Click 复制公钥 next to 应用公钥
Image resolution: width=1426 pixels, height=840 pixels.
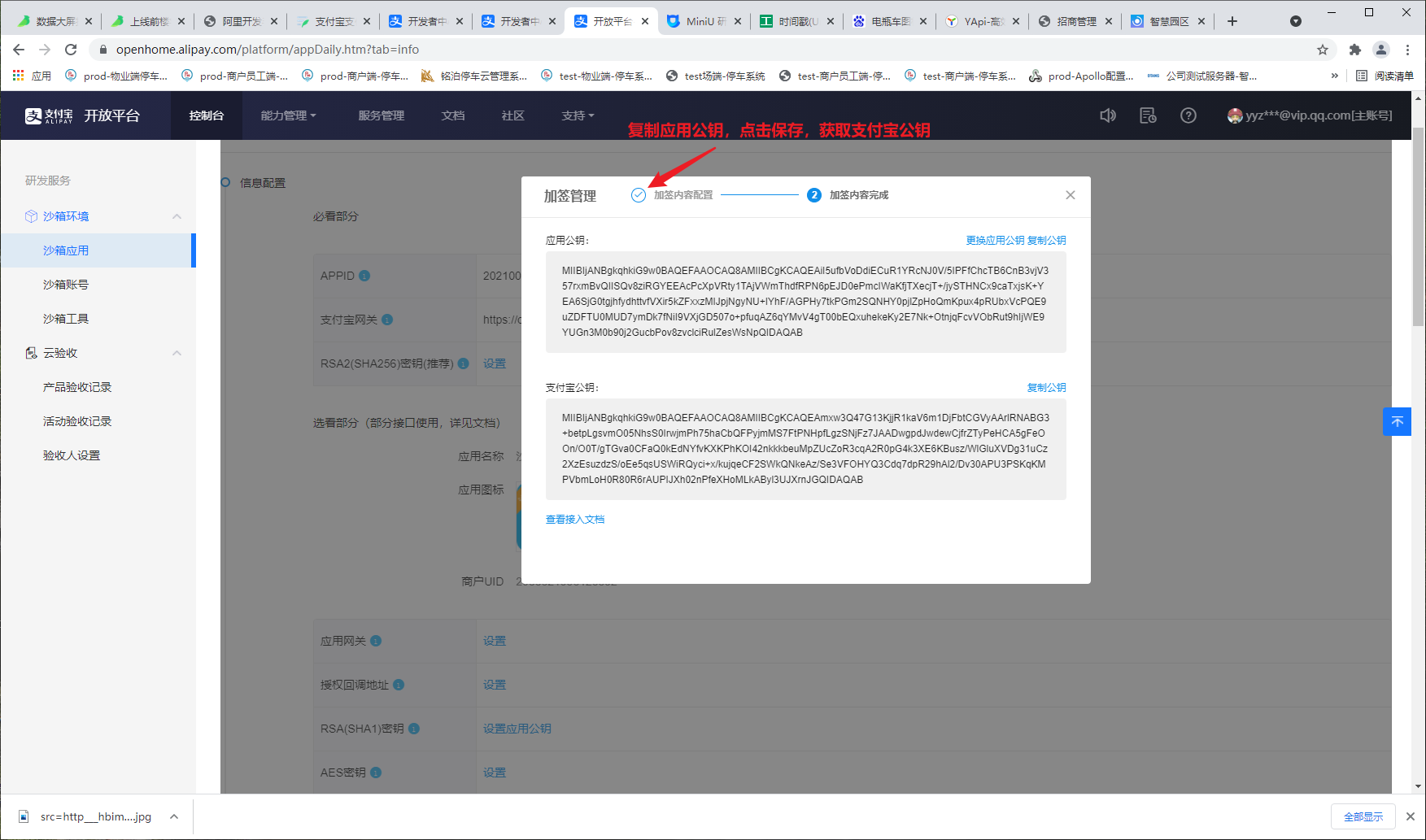coord(1047,240)
